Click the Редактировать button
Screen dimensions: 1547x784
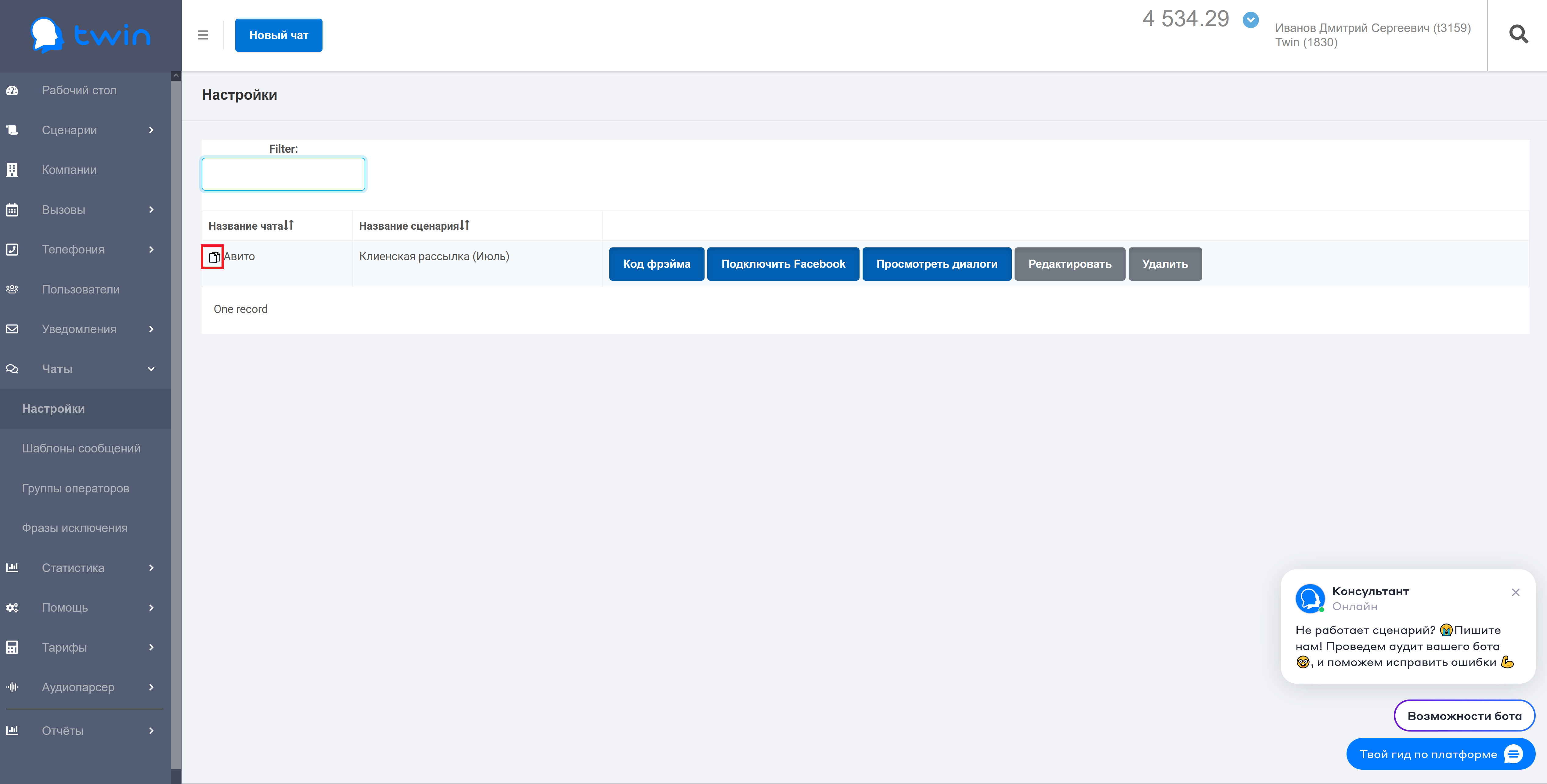[1069, 264]
